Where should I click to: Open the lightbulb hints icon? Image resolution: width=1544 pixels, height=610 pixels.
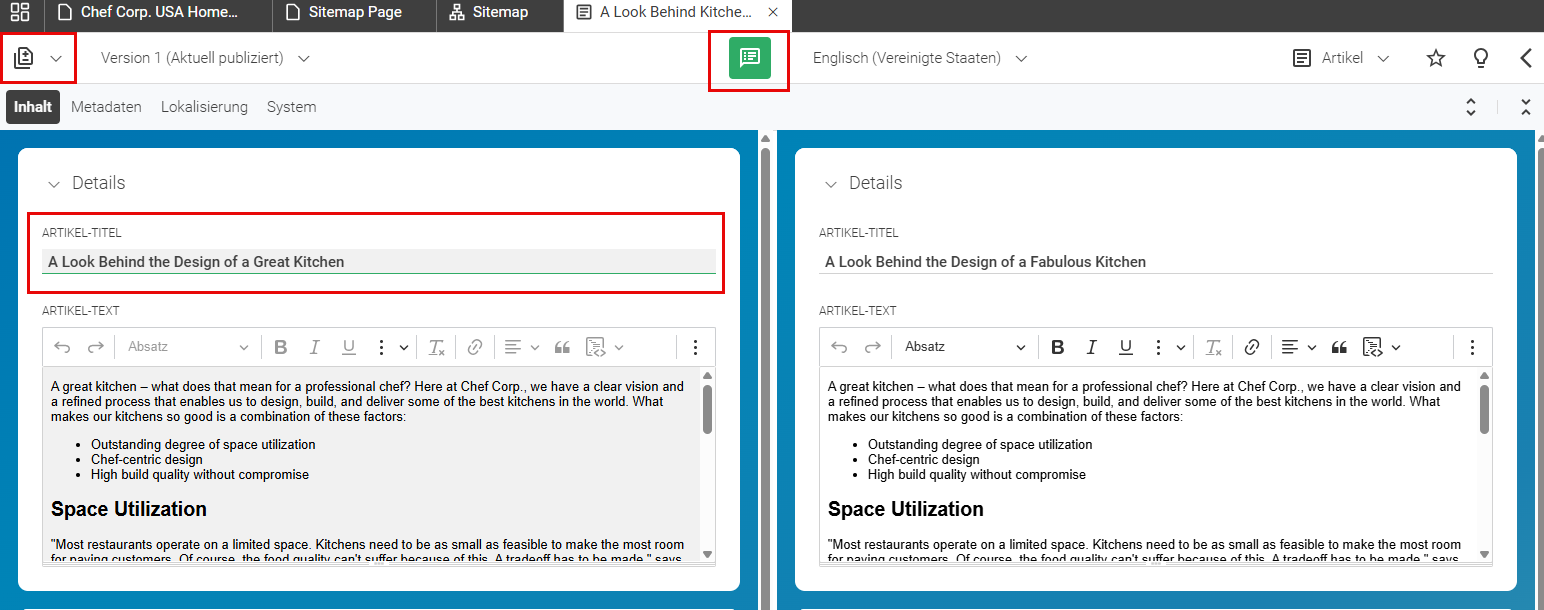pyautogui.click(x=1481, y=58)
